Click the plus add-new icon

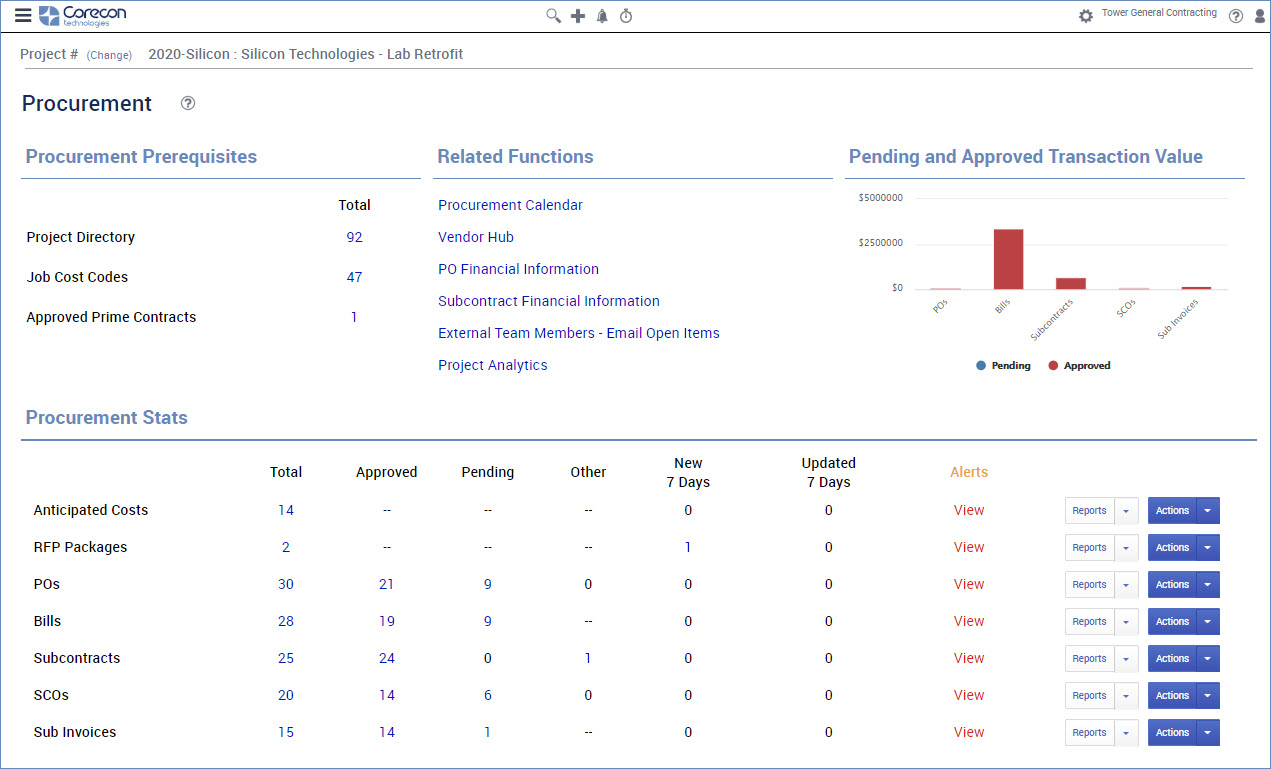pos(578,16)
